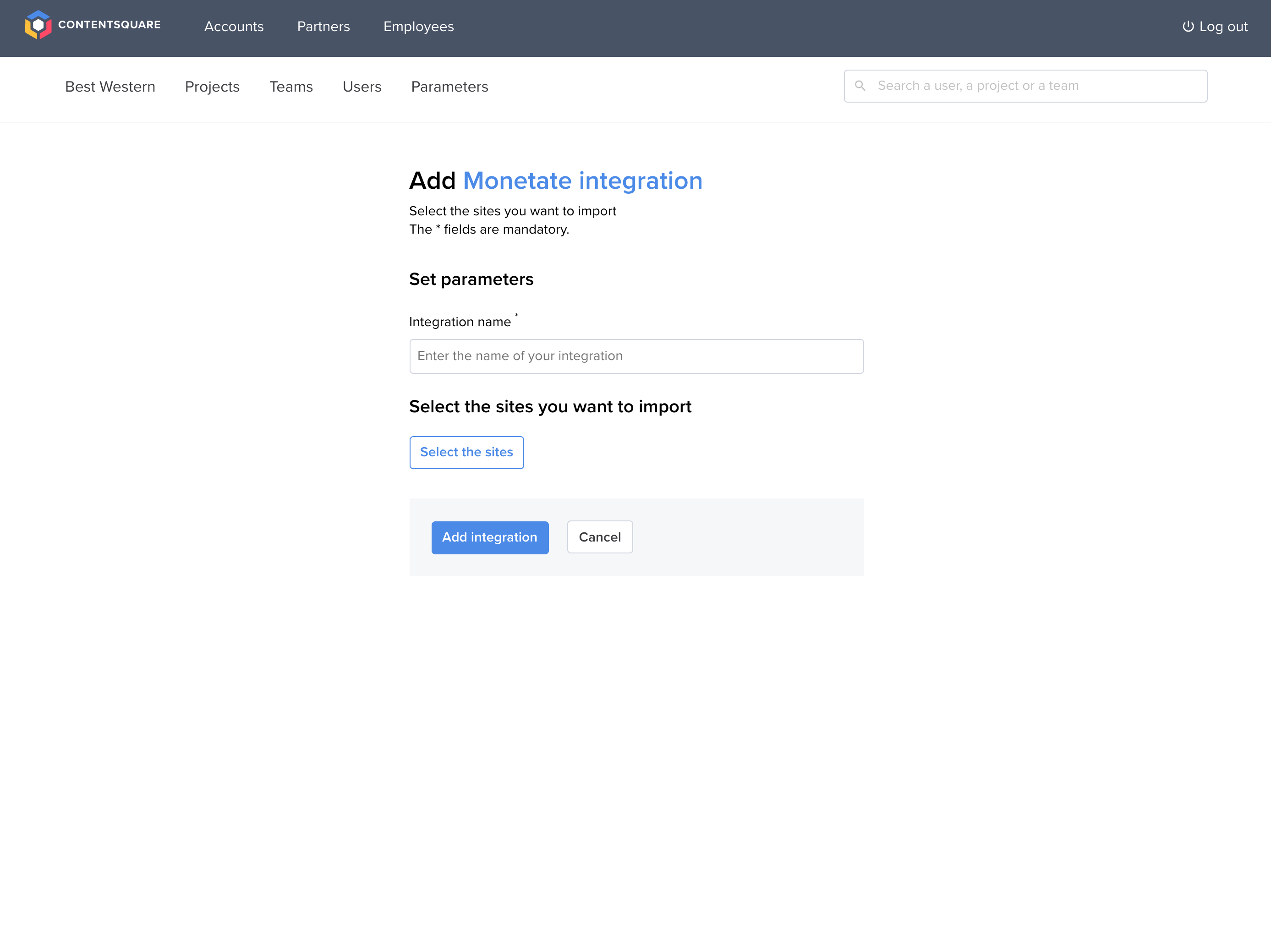Switch to the Users tab
This screenshot has height=952, width=1271.
(362, 87)
